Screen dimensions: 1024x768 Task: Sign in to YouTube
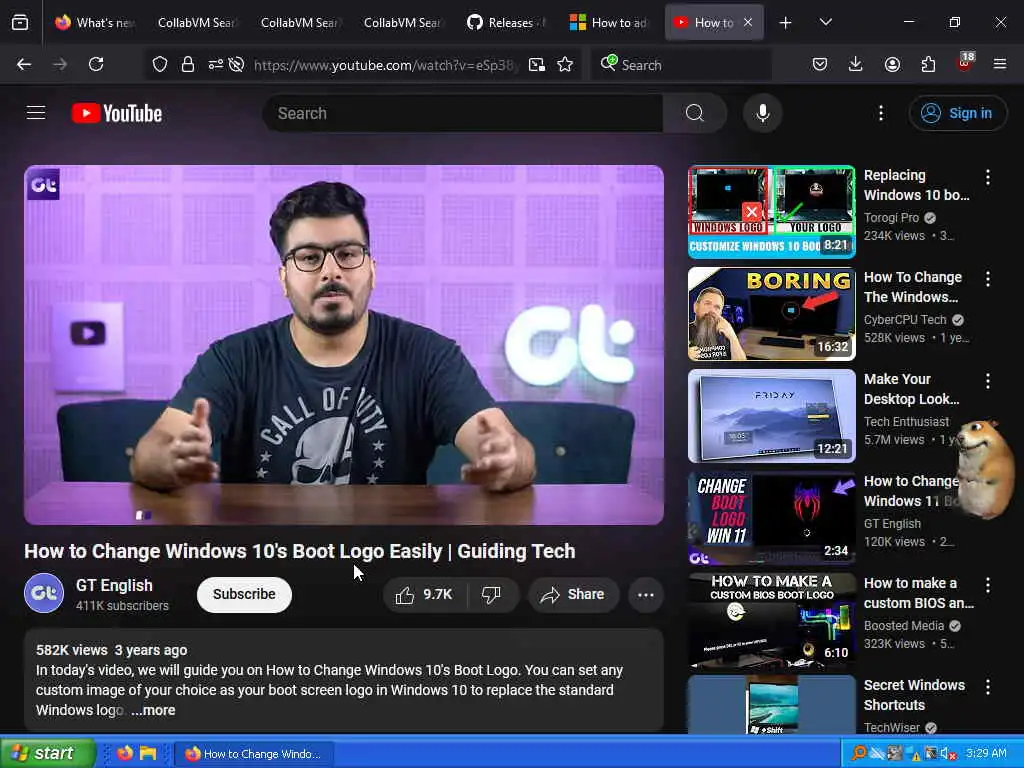click(x=957, y=113)
